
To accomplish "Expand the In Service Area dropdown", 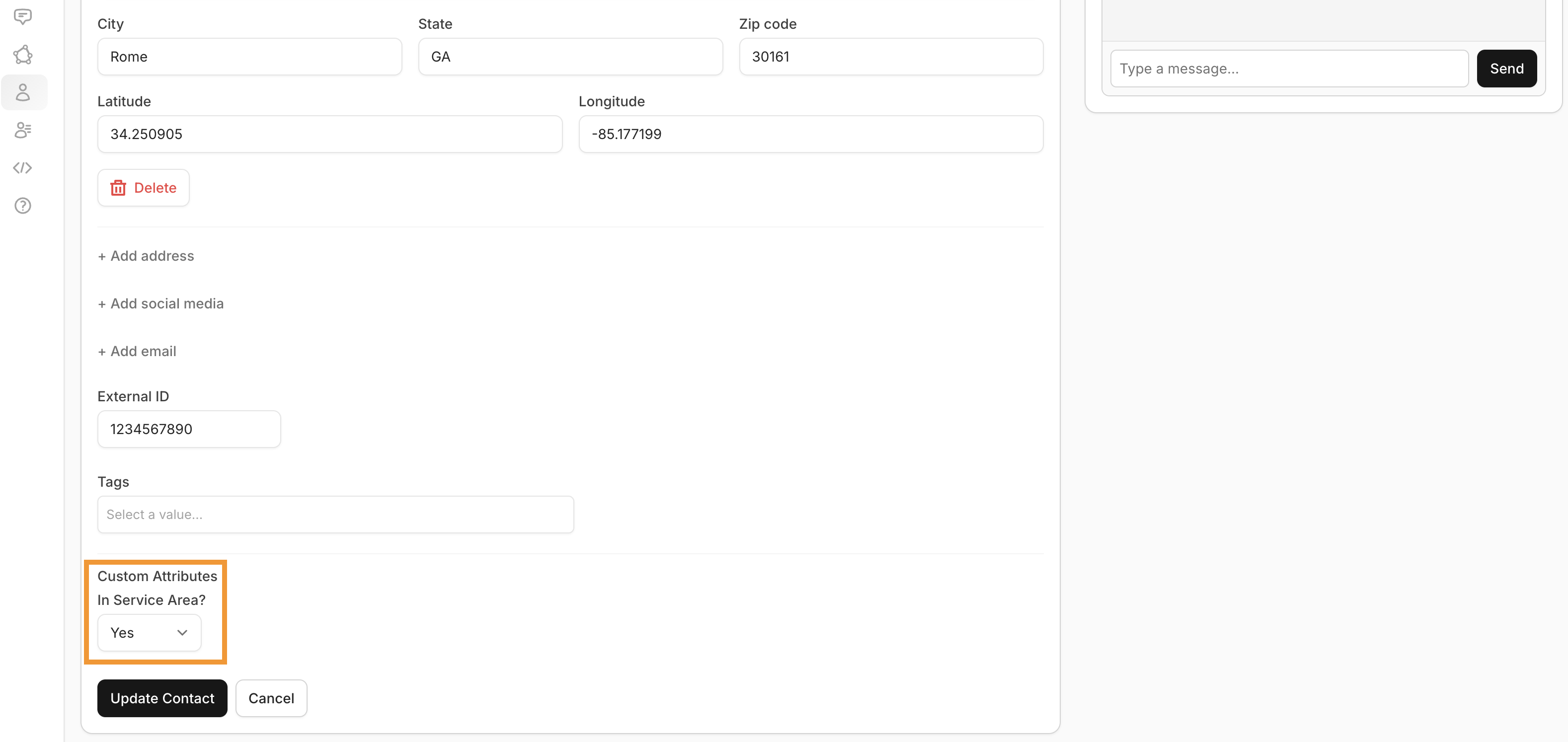I will [x=149, y=632].
